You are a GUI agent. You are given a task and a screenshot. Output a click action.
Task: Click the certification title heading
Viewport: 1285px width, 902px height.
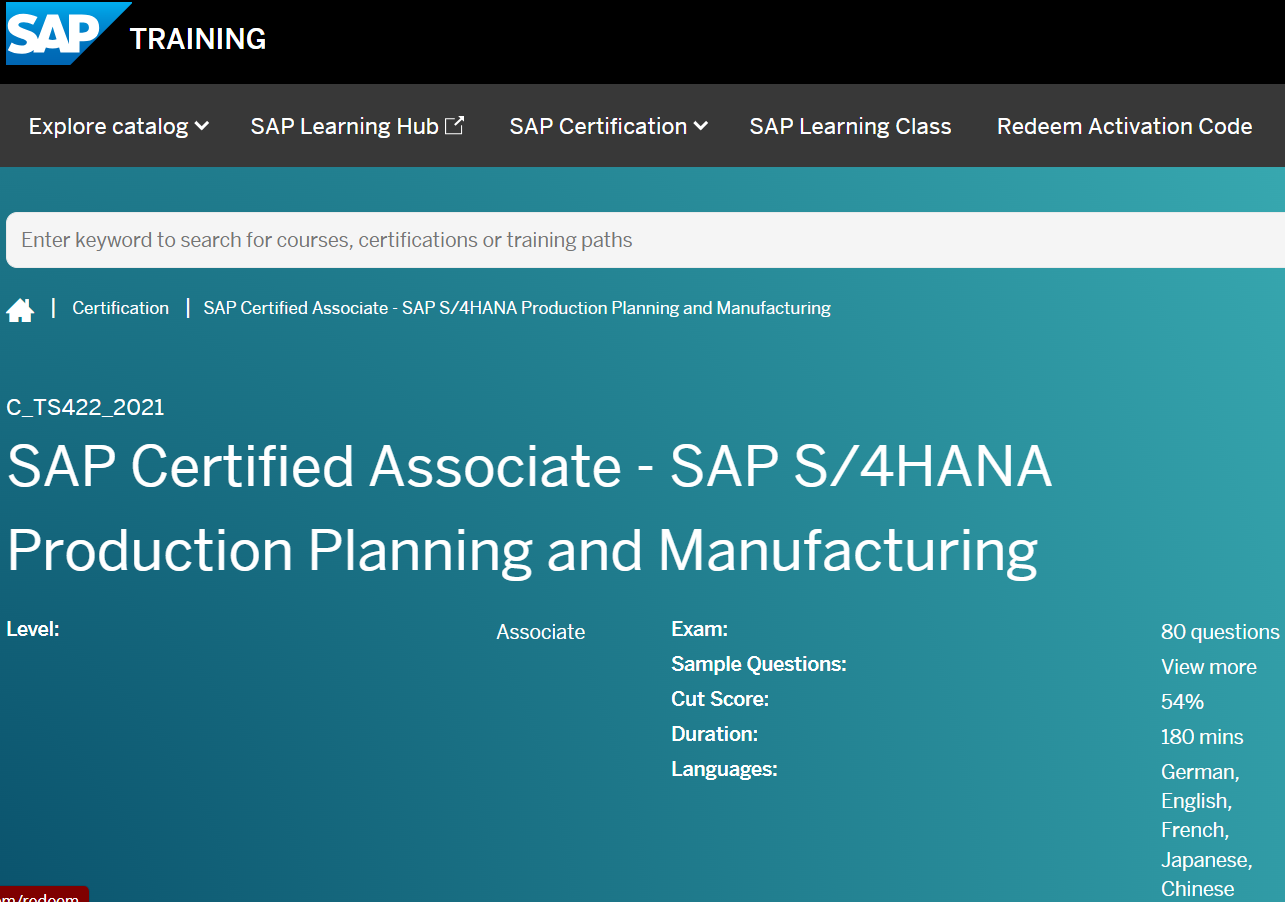[x=529, y=508]
